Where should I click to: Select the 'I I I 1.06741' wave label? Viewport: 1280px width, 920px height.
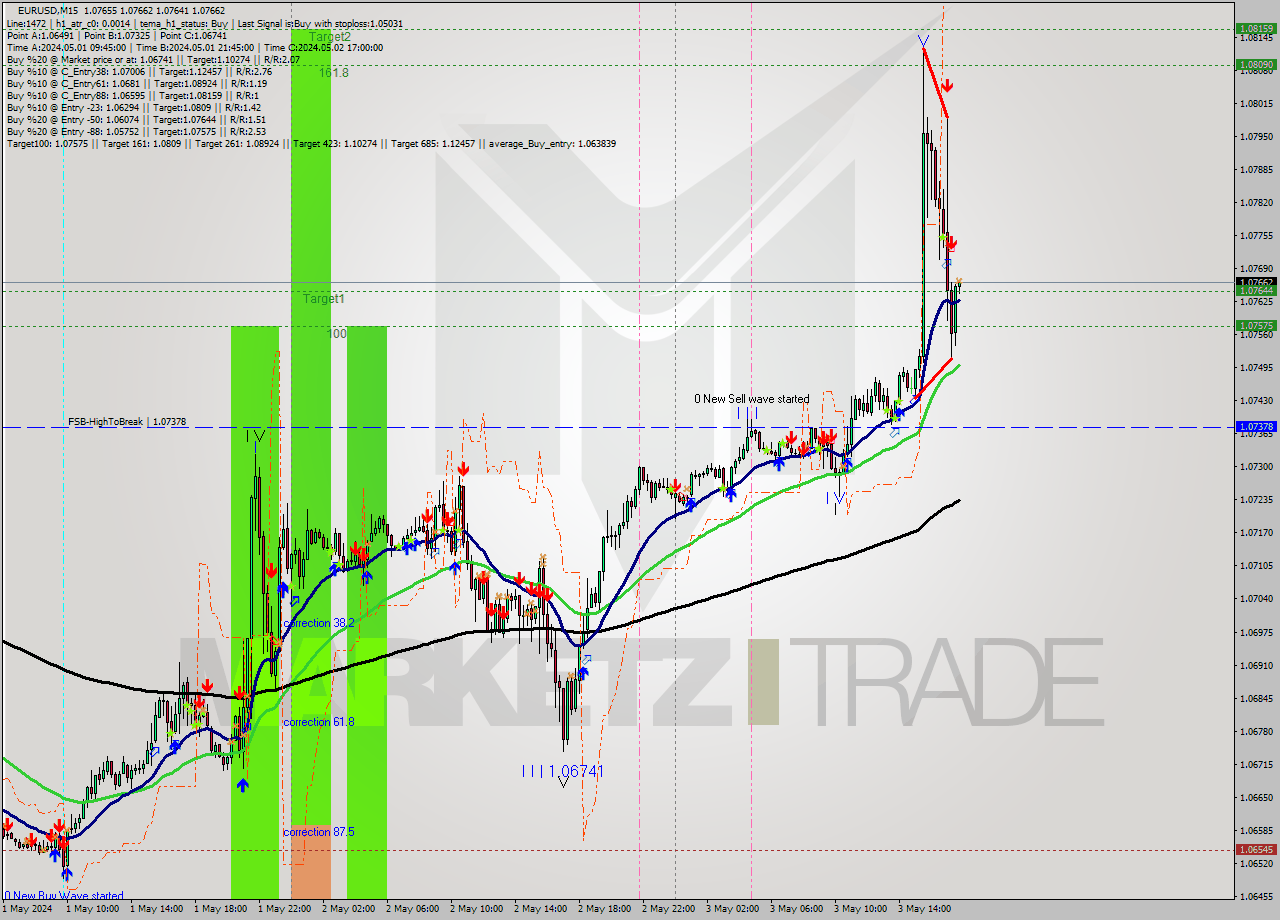tap(563, 771)
